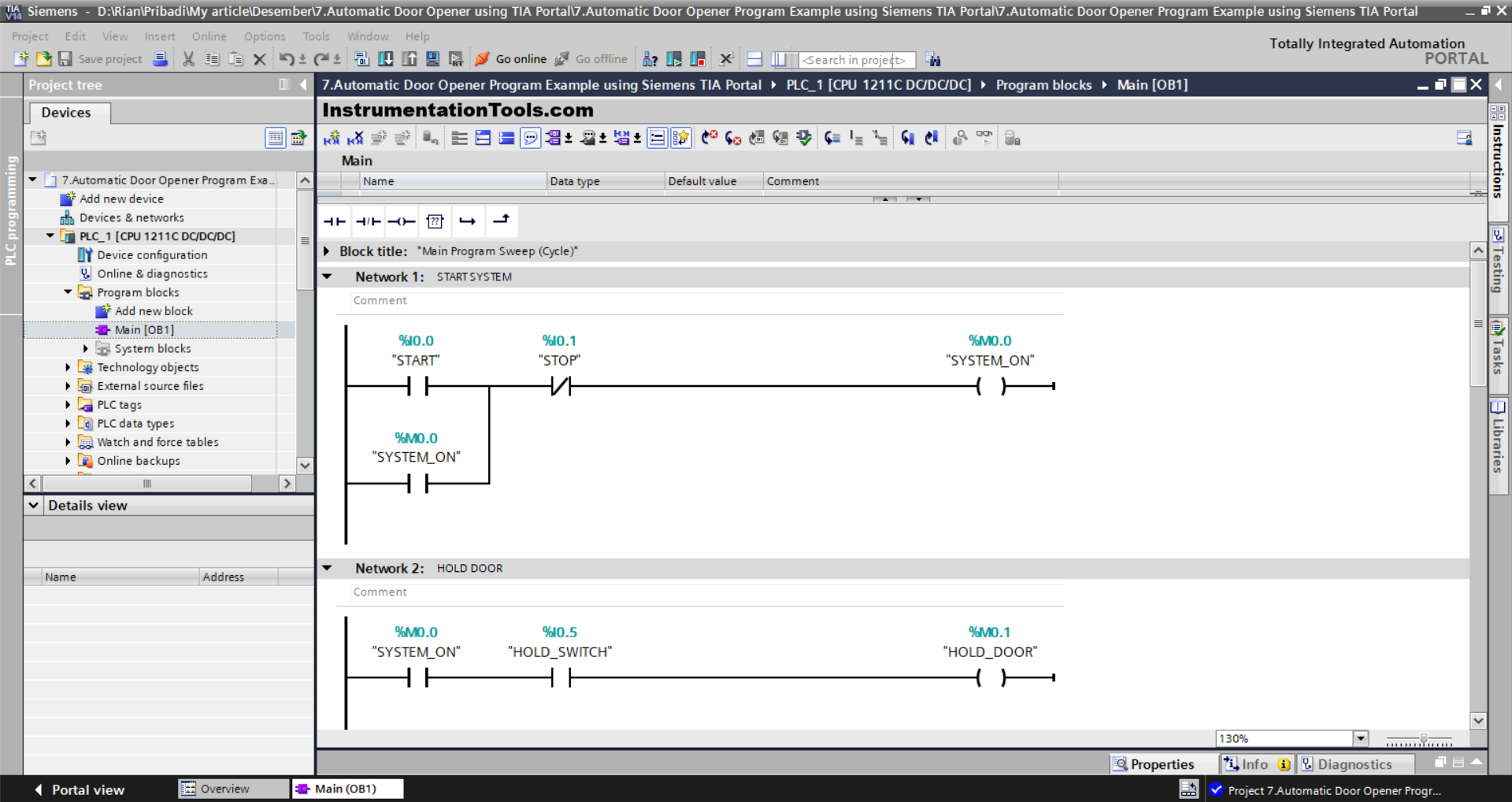Image resolution: width=1512 pixels, height=802 pixels.
Task: Expand the System blocks node
Action: (86, 348)
